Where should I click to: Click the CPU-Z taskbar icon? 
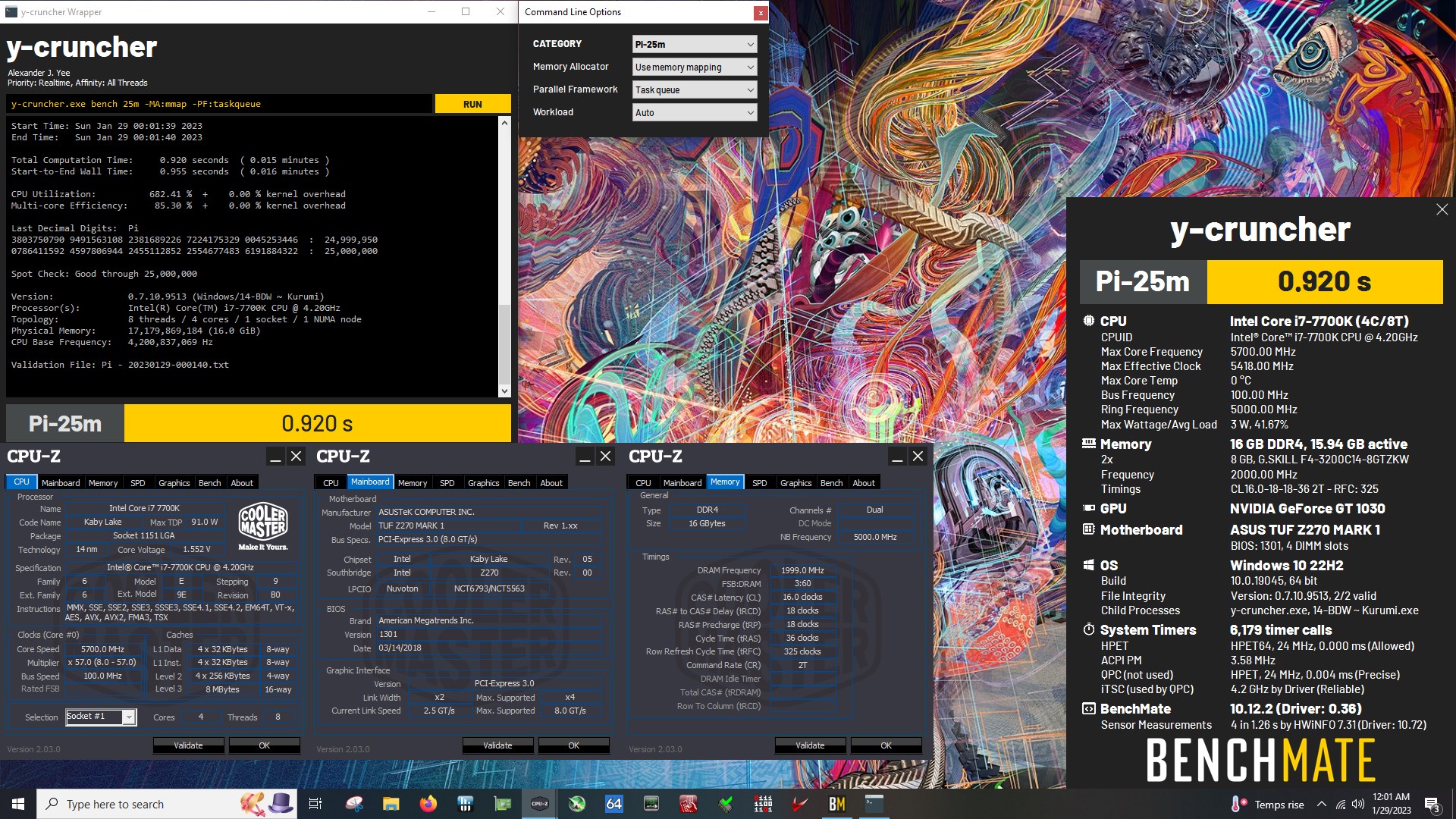tap(539, 804)
